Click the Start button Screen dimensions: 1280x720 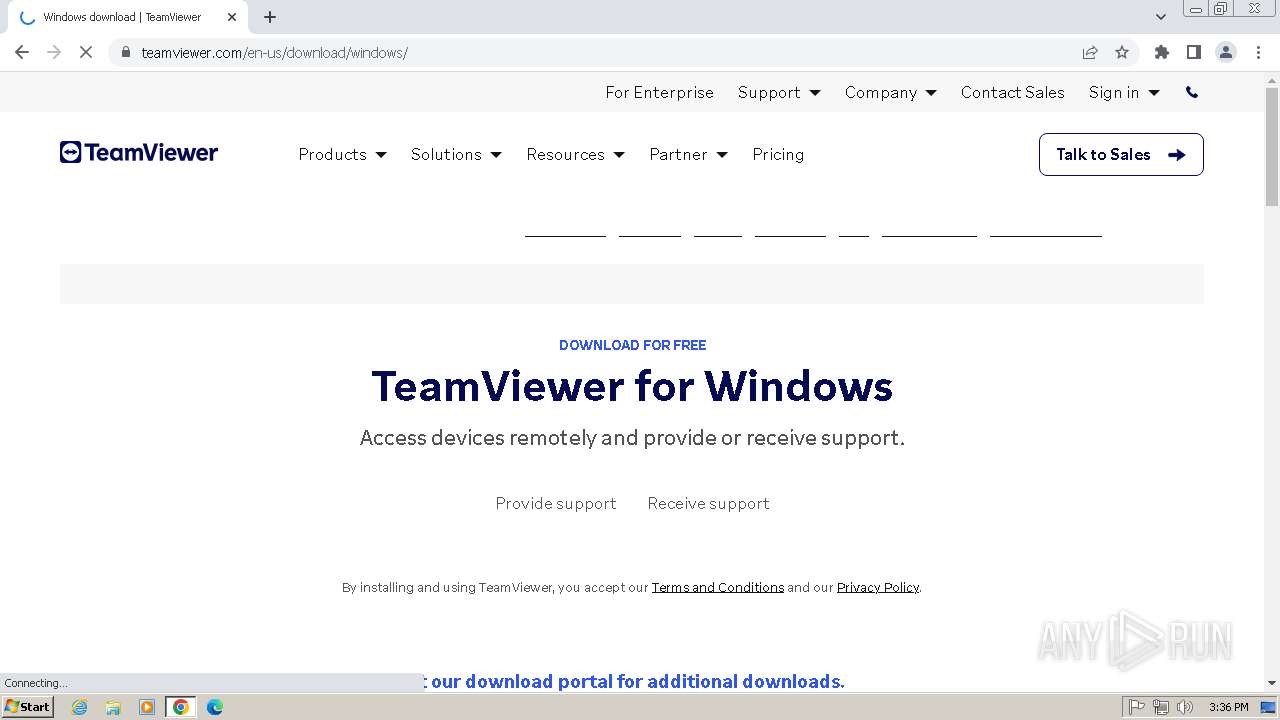[x=27, y=707]
